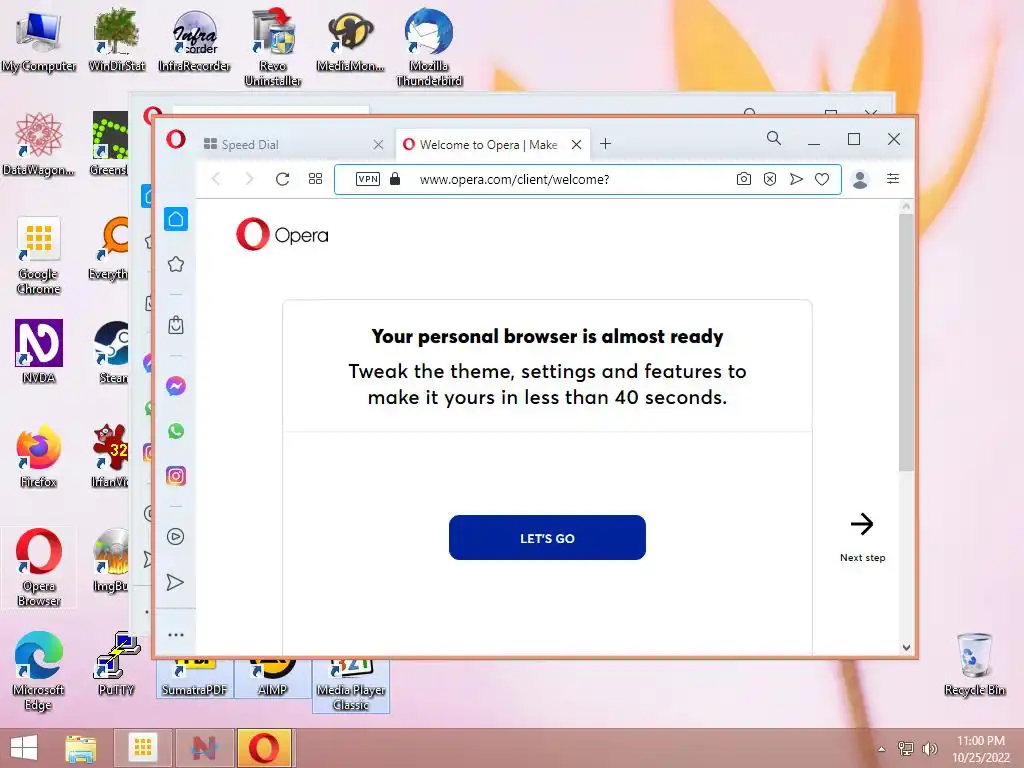The image size is (1024, 768).
Task: Launch Instagram from the sidebar
Action: pyautogui.click(x=176, y=476)
